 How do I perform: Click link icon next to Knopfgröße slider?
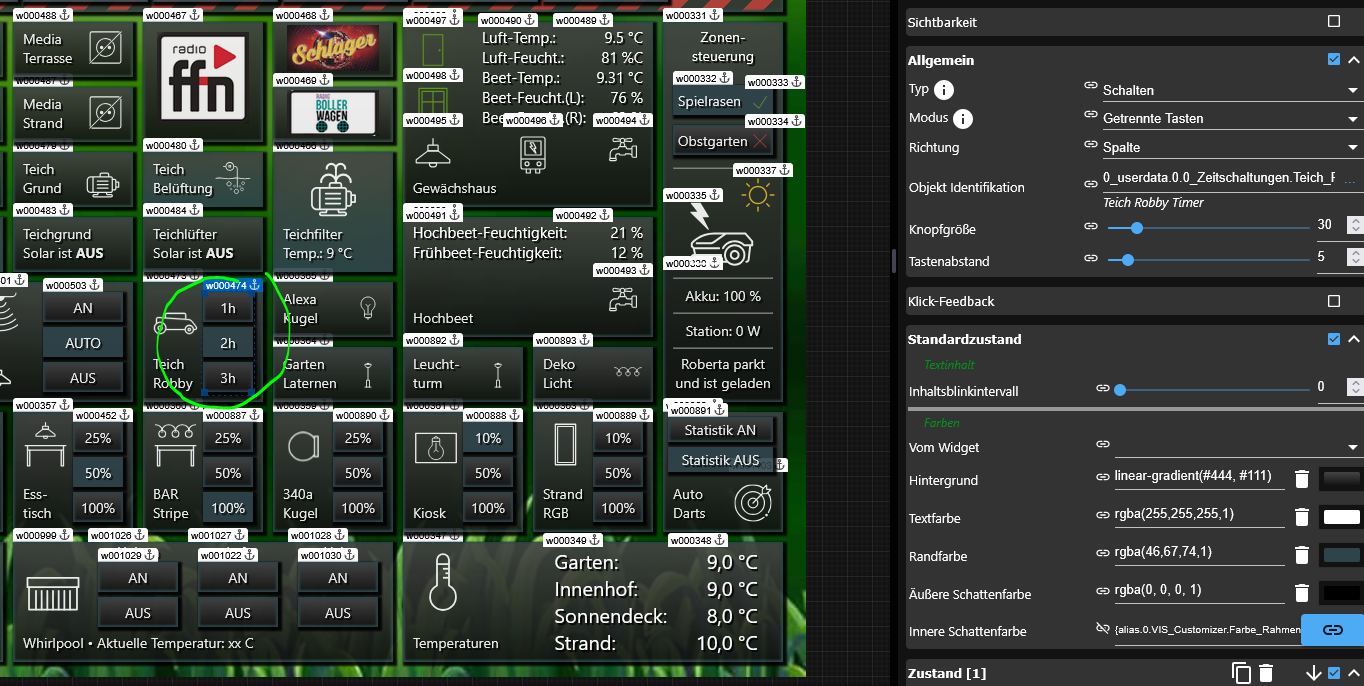pos(1092,227)
